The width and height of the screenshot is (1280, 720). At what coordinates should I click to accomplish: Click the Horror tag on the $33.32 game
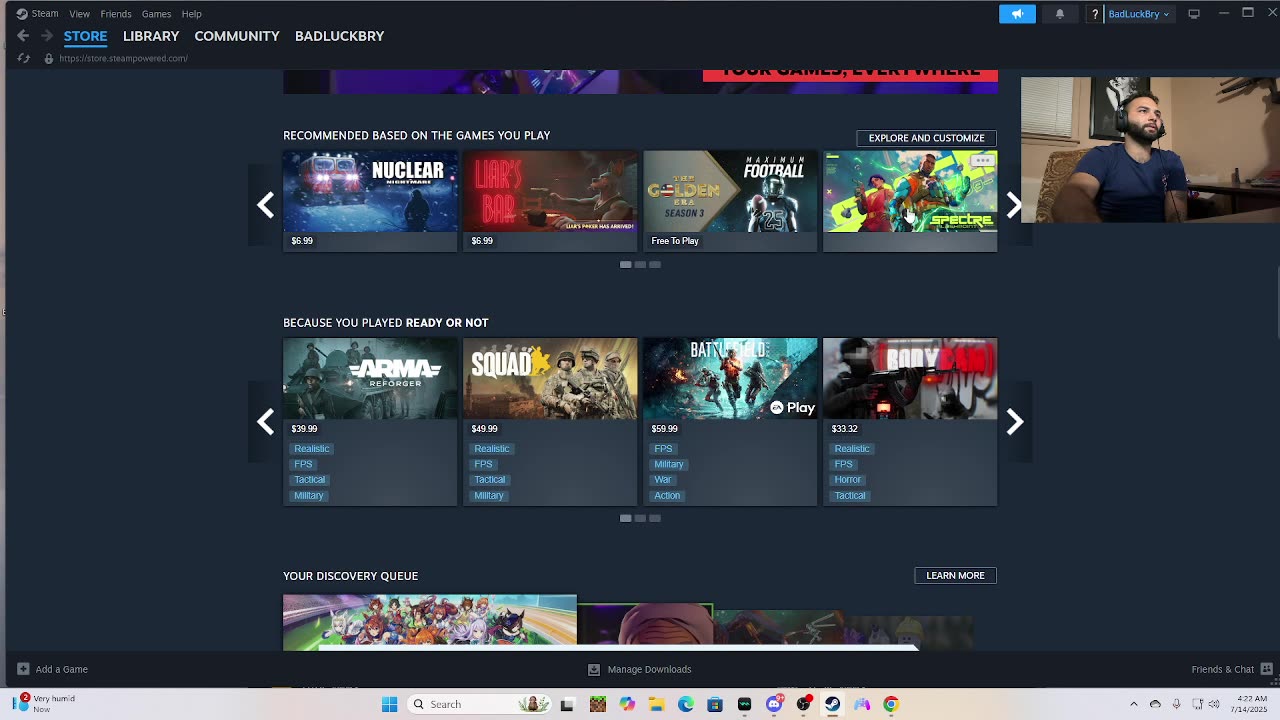coord(847,480)
